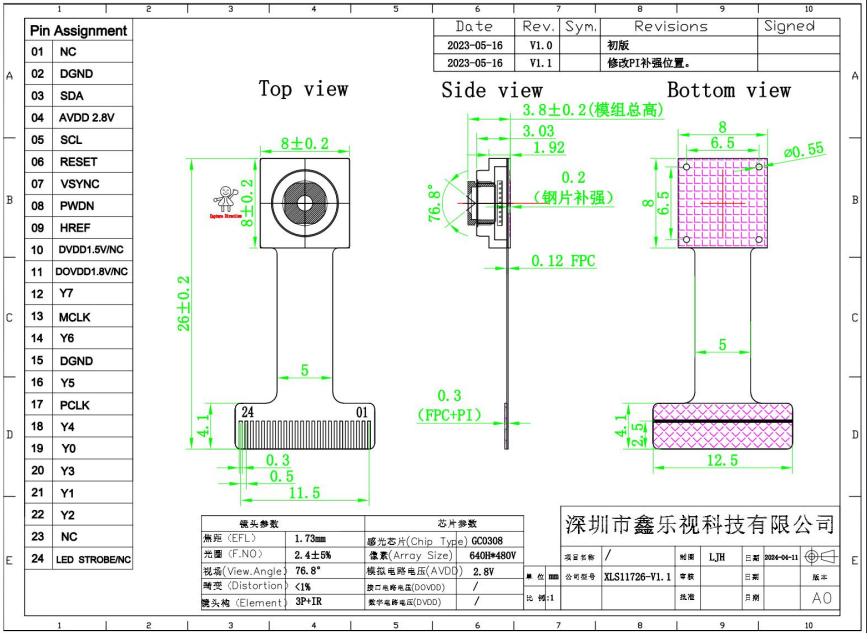Click the 'PCLK' pin label

point(75,405)
